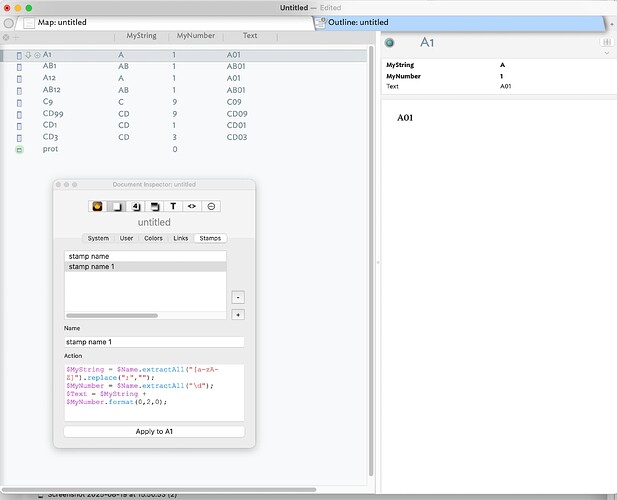
Task: Select the Document Inspector icon
Action: [116, 206]
